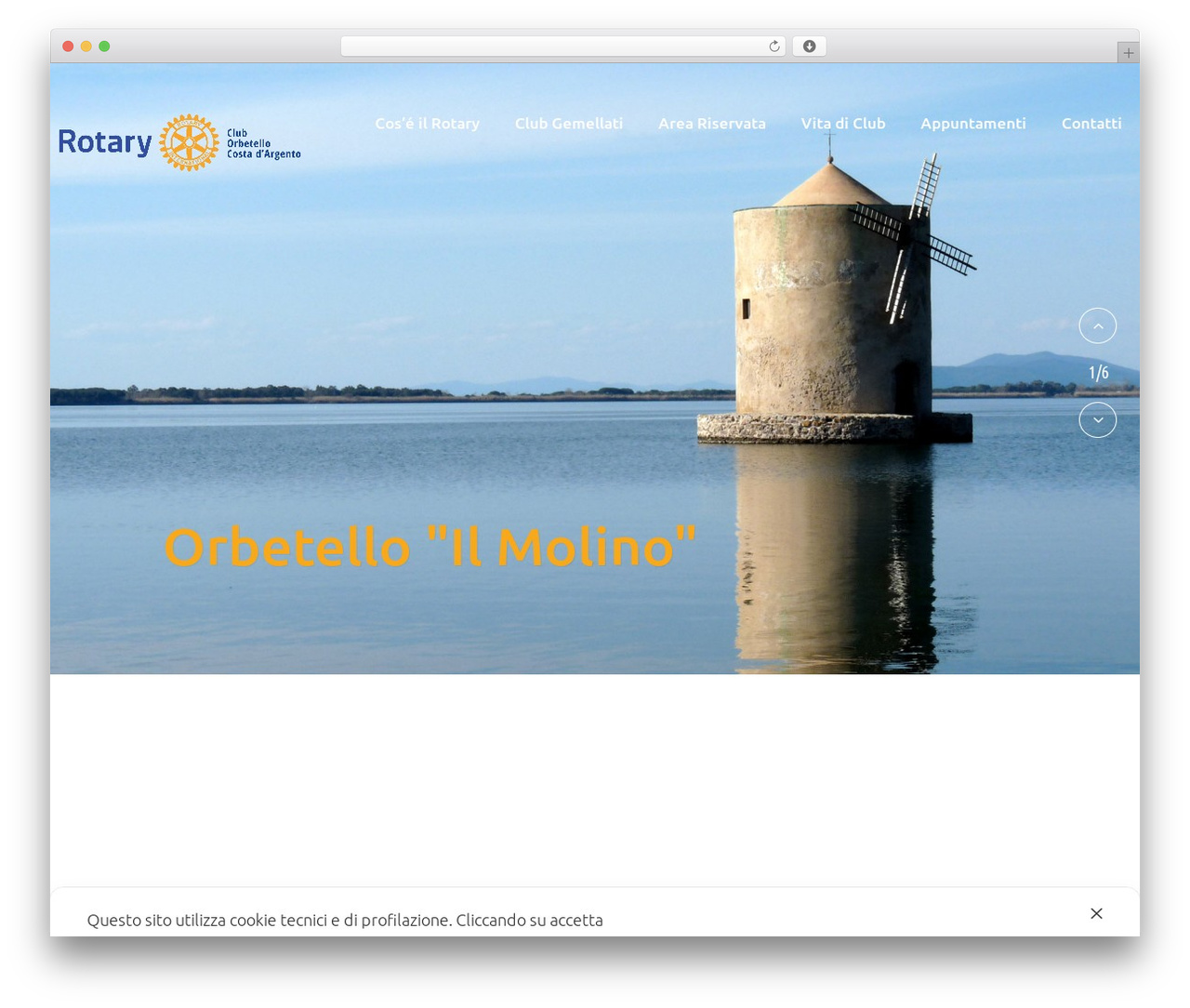Screen dimensions: 1190x1008
Task: Go to the Contatti page
Action: coord(1091,123)
